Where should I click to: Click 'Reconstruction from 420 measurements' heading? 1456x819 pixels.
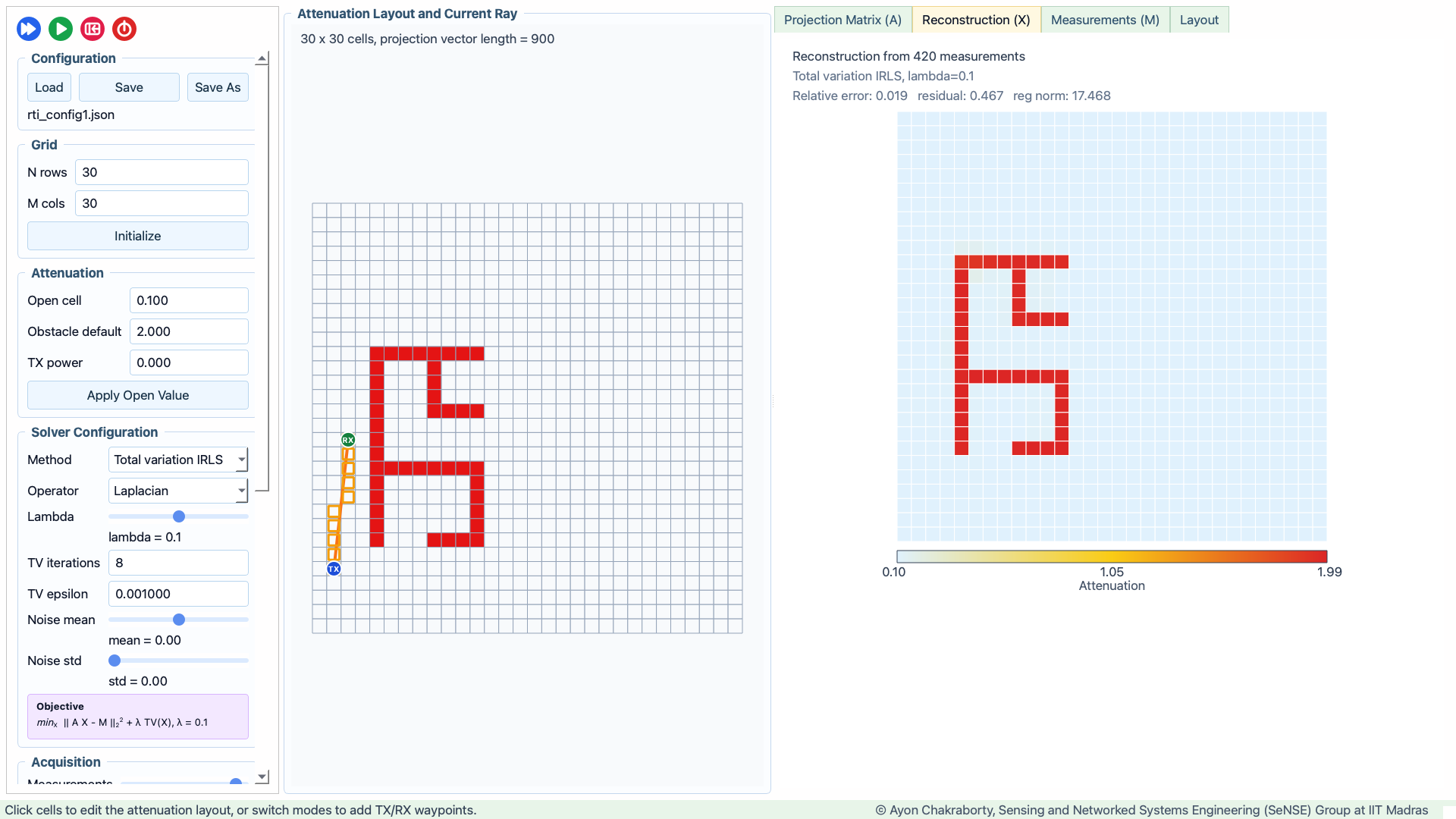click(x=908, y=56)
